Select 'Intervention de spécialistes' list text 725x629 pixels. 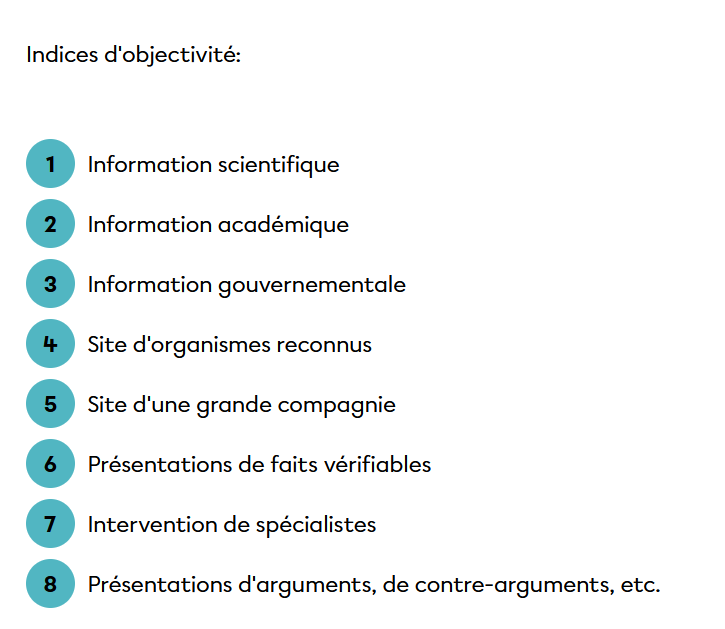point(231,524)
